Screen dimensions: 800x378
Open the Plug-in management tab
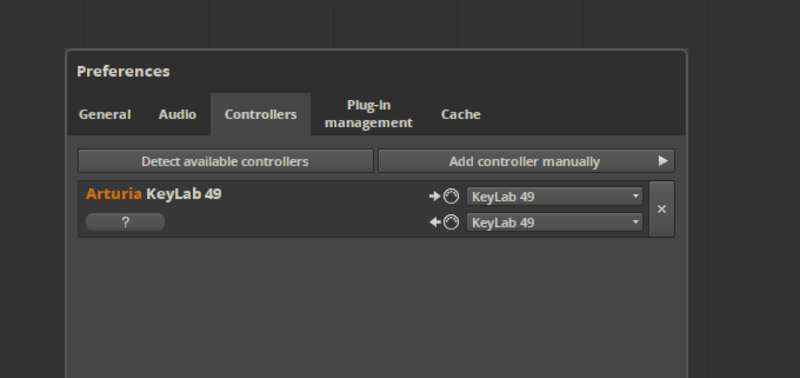pos(368,114)
